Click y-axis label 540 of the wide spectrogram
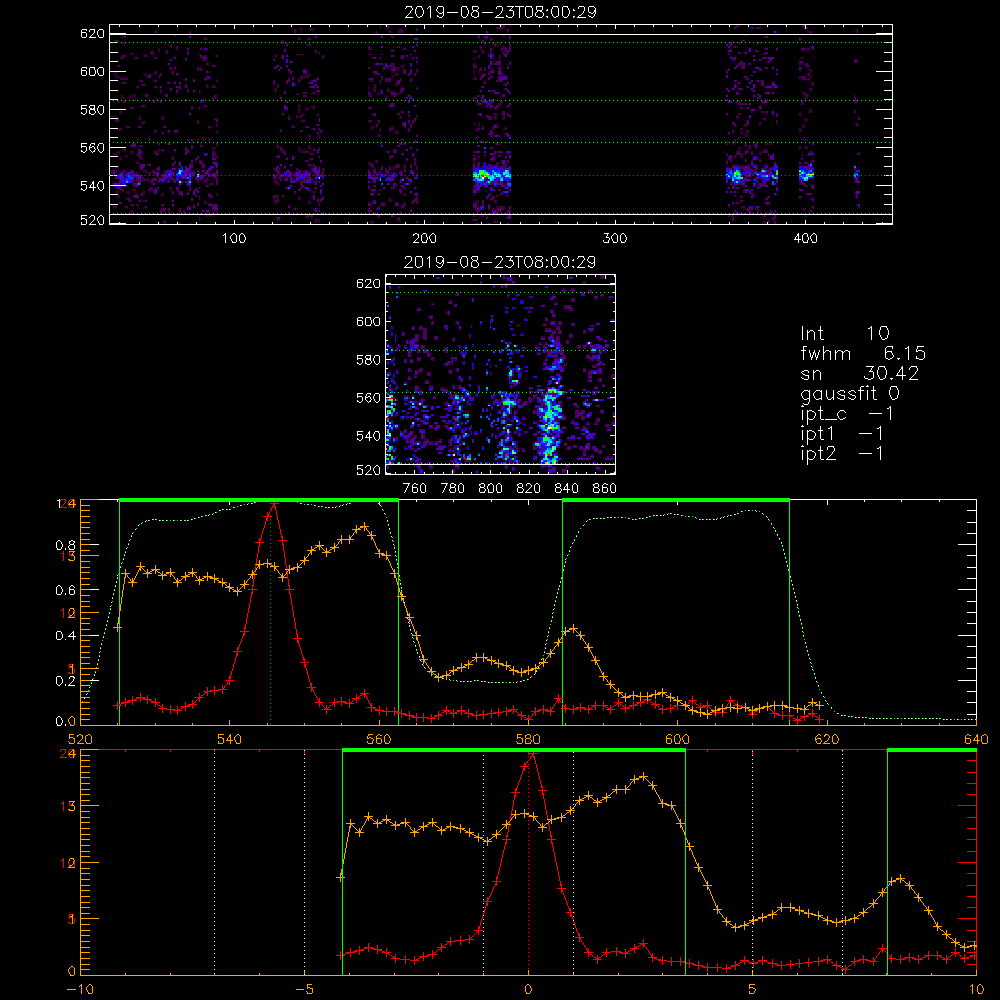Image resolution: width=1000 pixels, height=1000 pixels. click(92, 186)
